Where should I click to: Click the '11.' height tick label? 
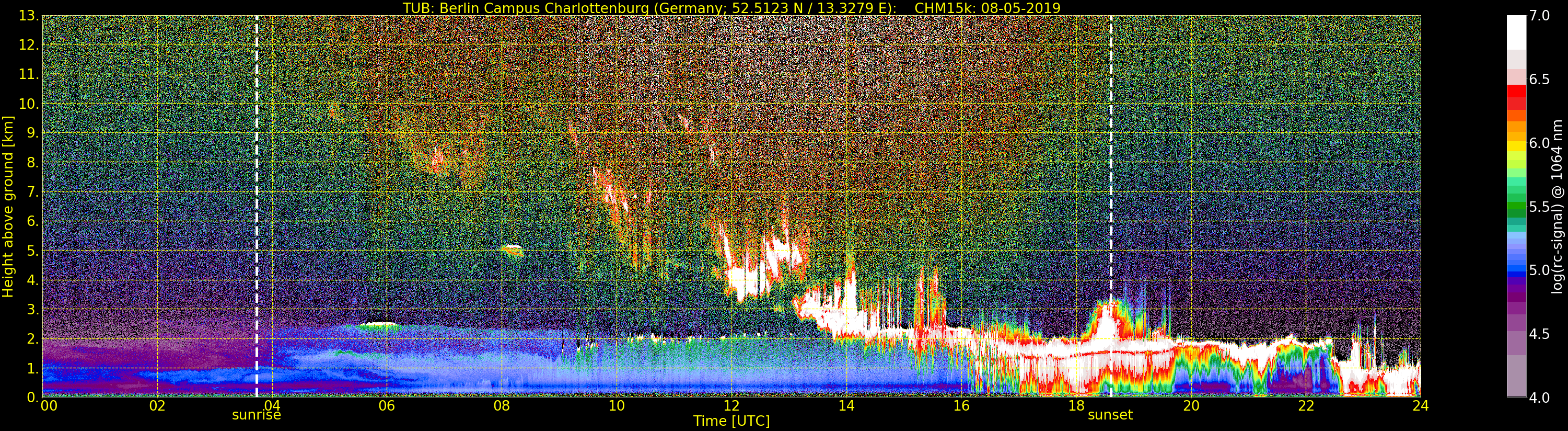pyautogui.click(x=29, y=74)
